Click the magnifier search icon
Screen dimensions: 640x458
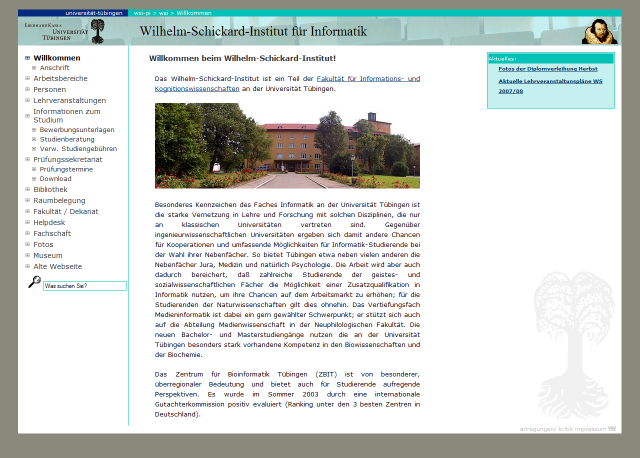coord(34,282)
